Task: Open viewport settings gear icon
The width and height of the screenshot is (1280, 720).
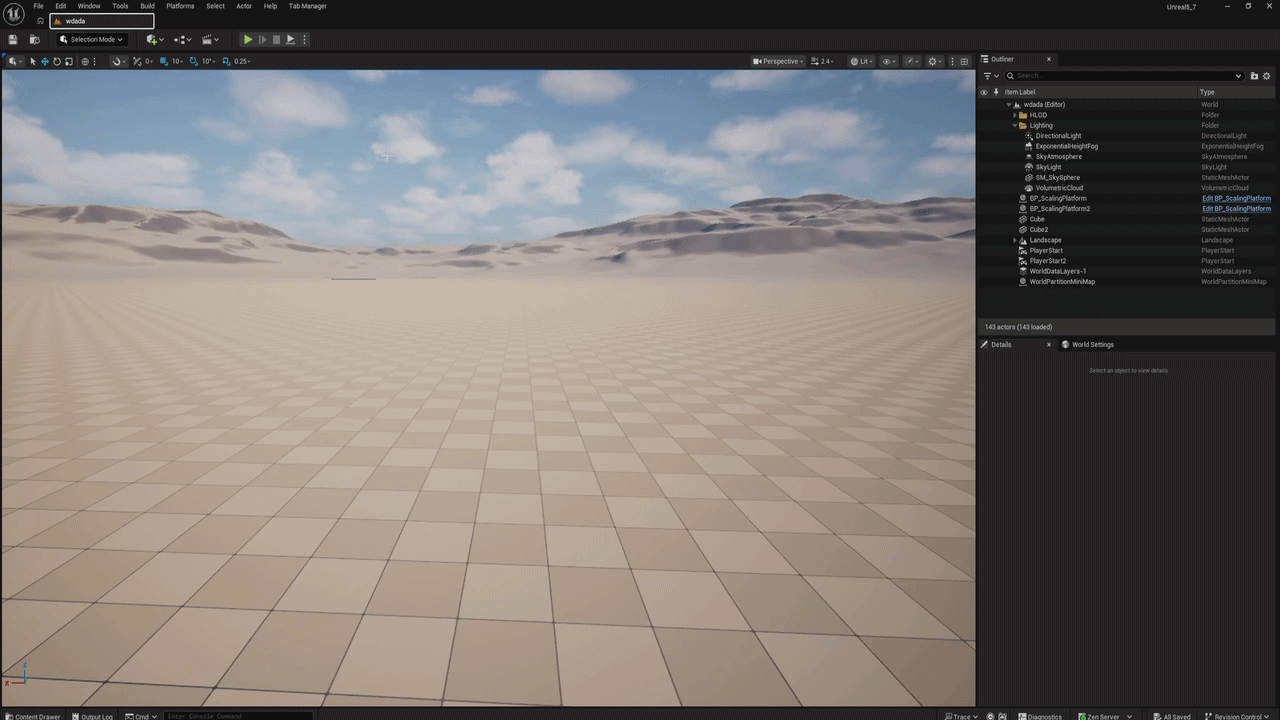Action: point(935,61)
